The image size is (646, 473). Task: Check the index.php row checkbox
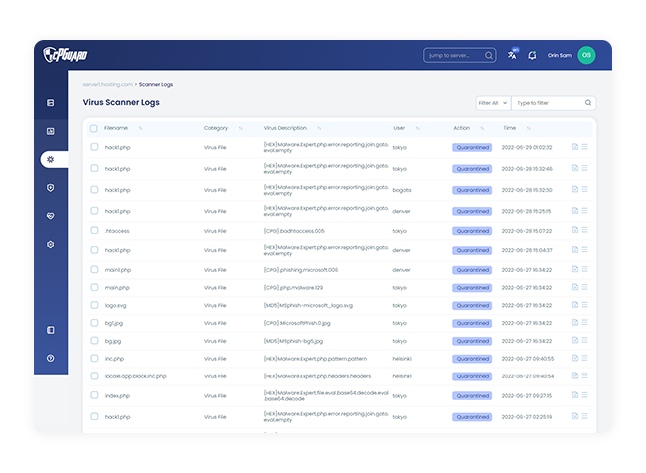pyautogui.click(x=94, y=395)
